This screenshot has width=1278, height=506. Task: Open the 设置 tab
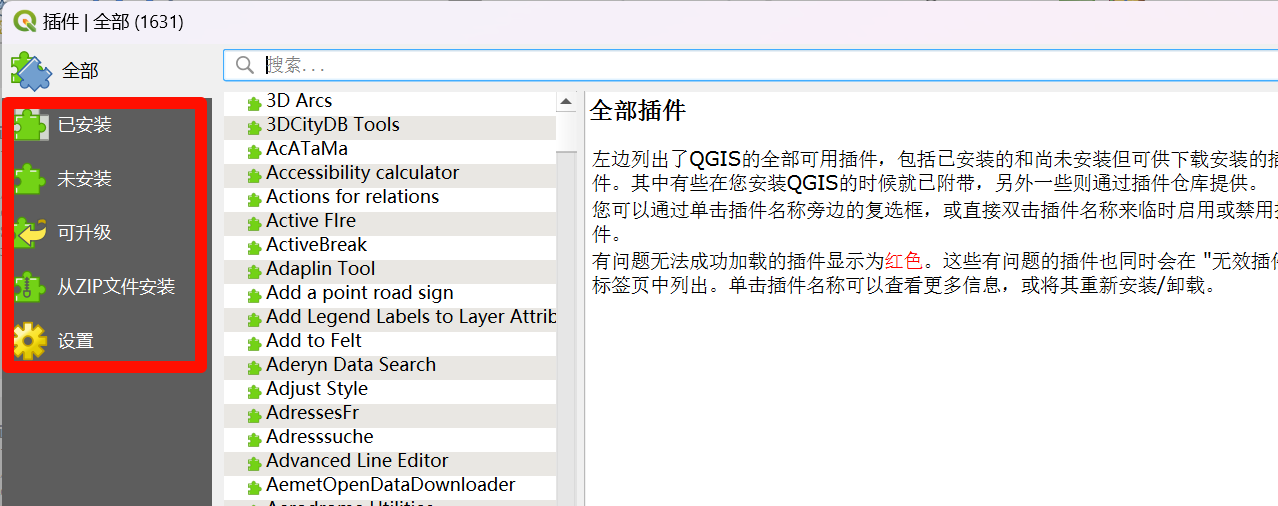pyautogui.click(x=106, y=341)
